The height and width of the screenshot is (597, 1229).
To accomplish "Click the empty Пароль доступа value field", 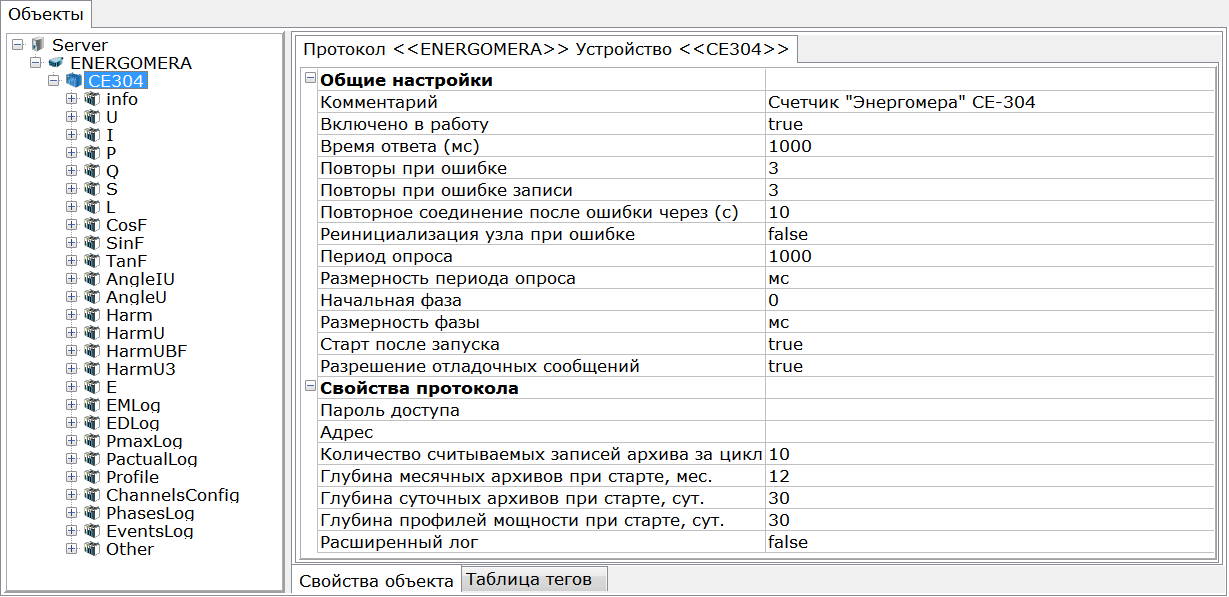I will point(991,410).
